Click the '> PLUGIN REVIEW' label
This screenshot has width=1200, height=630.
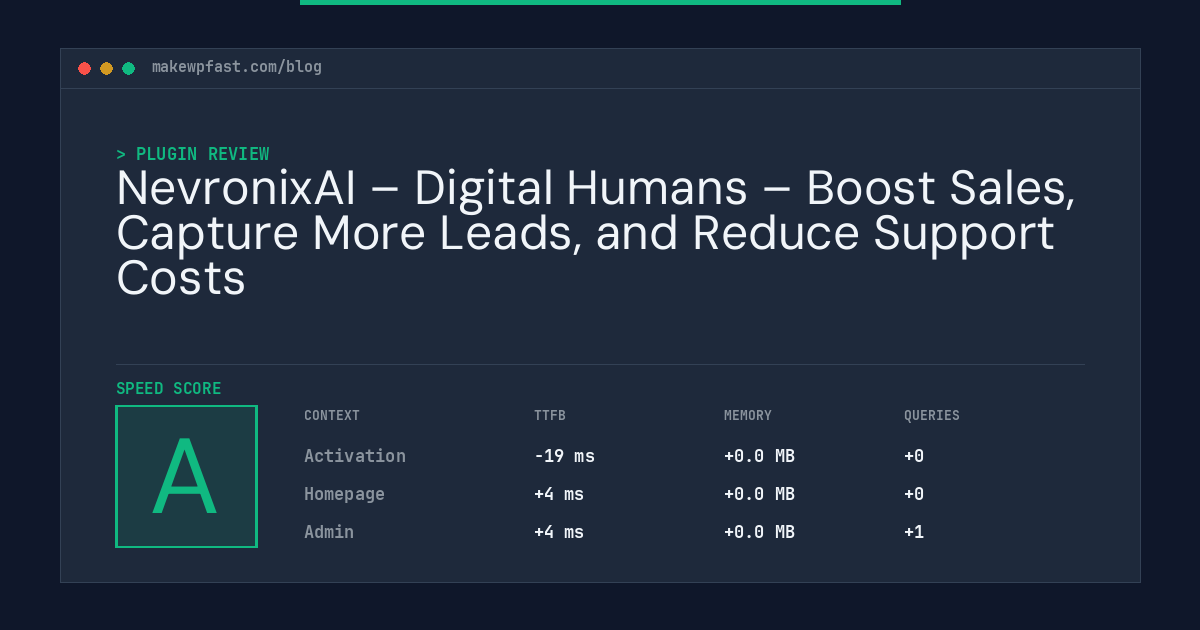click(193, 154)
